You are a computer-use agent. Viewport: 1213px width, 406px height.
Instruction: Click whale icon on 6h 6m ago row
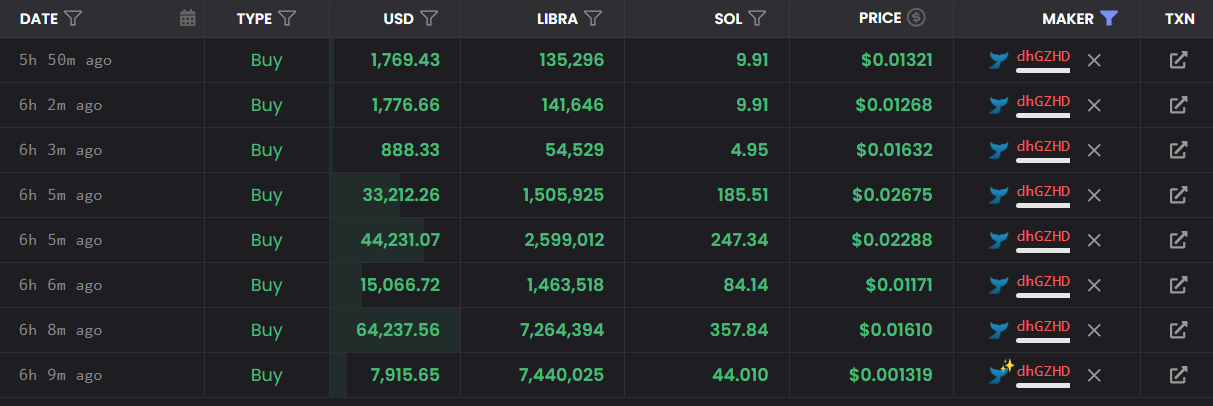tap(998, 285)
